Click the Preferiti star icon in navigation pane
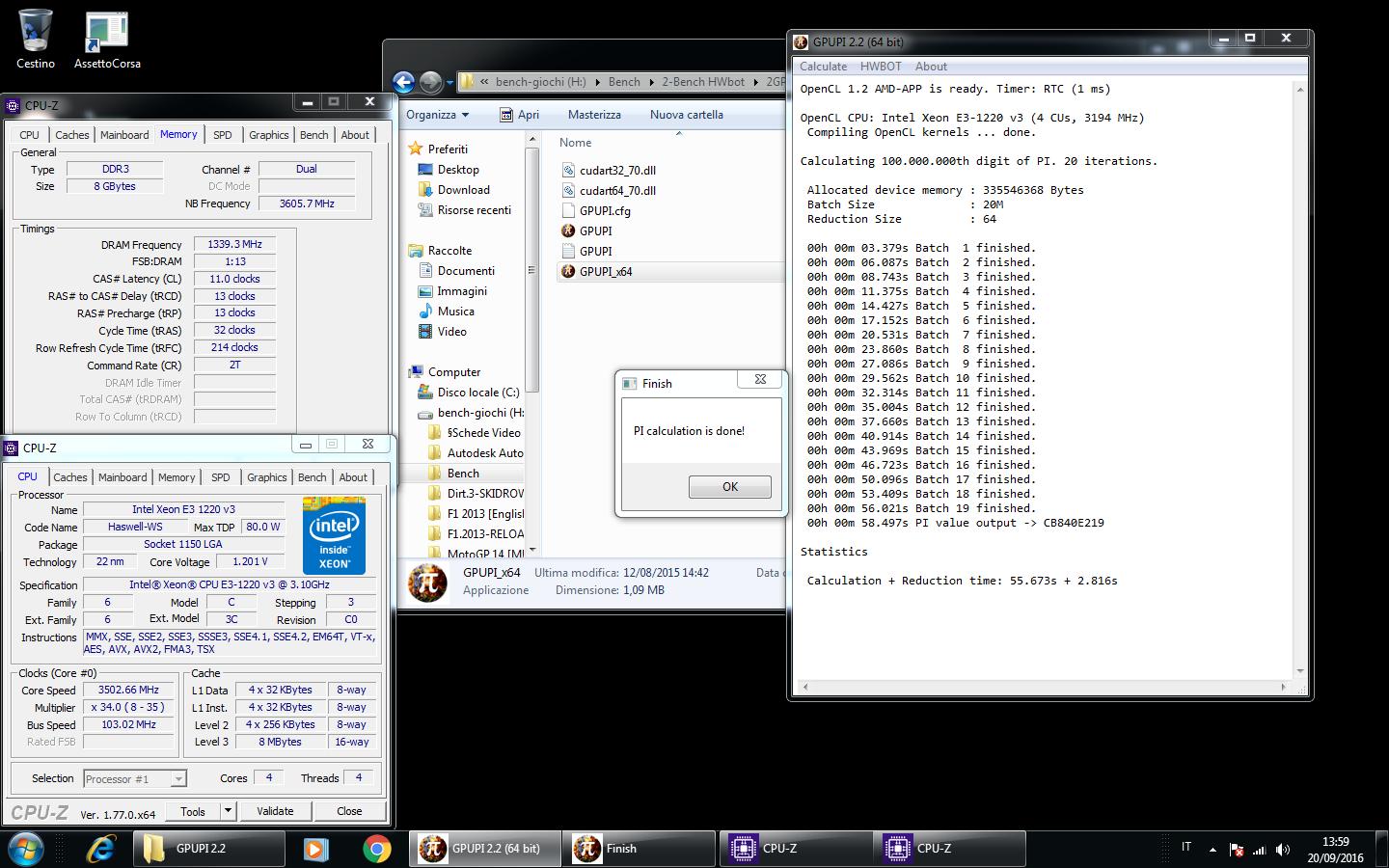This screenshot has width=1389, height=868. tap(415, 149)
